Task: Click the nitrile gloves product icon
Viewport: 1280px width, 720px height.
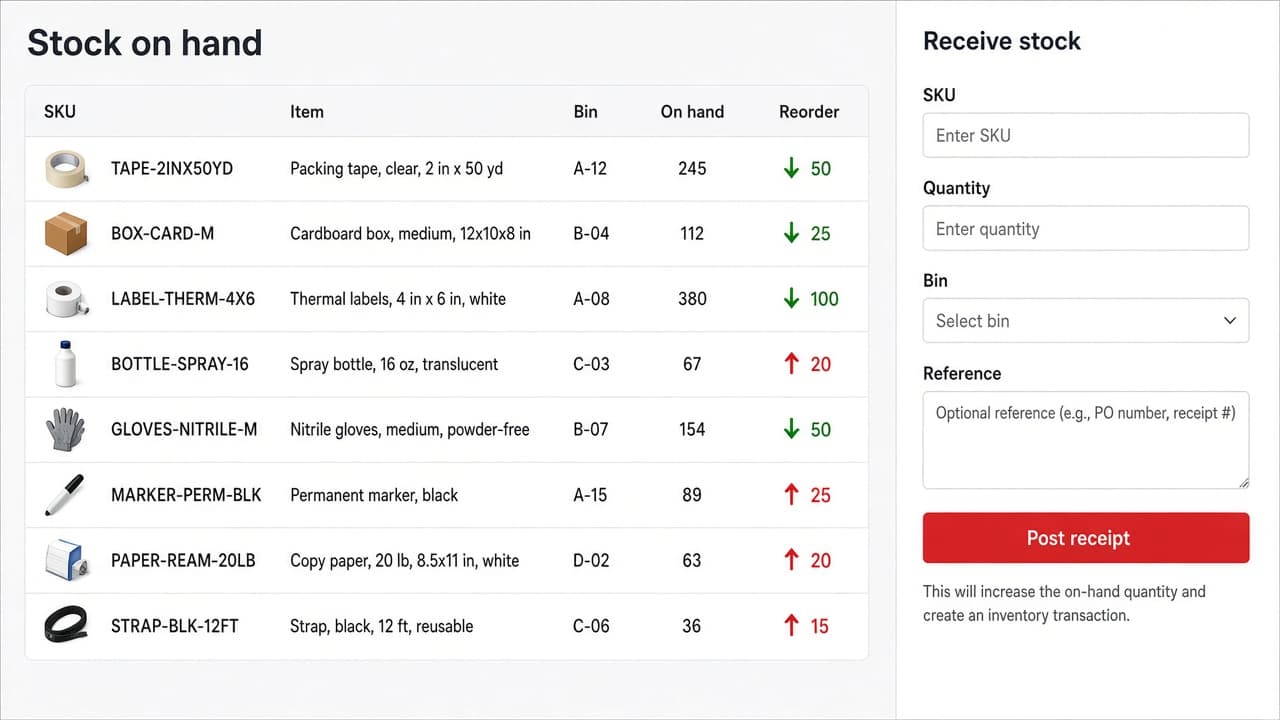Action: point(66,430)
